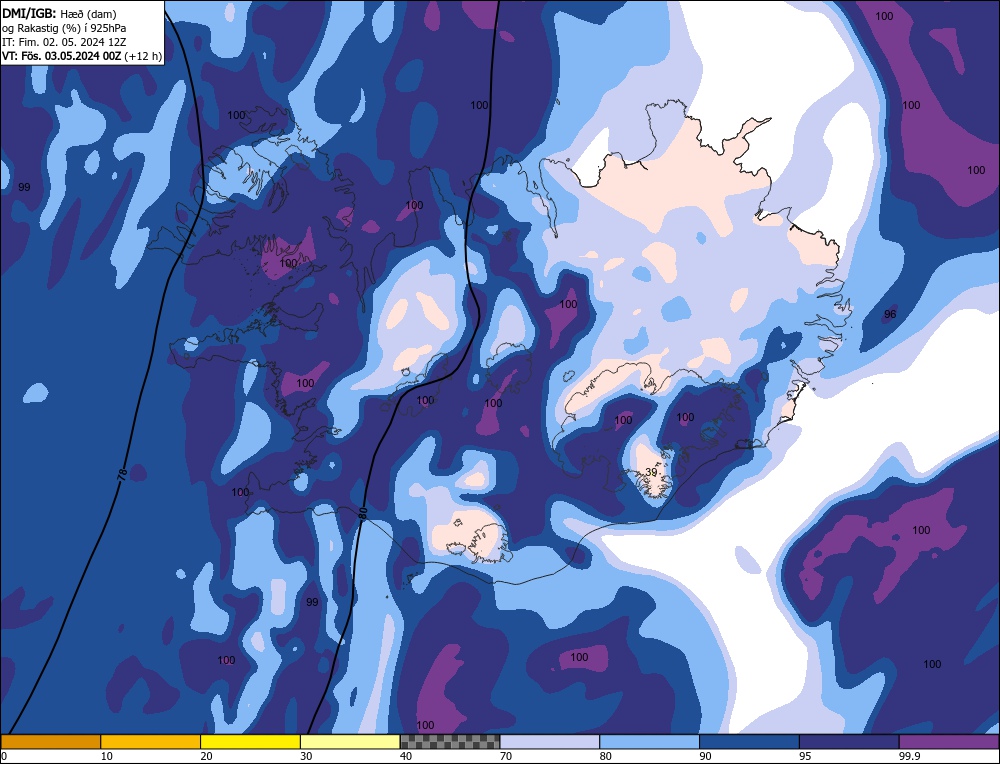Click the dark indigo 95–99.9 legend swatch
The height and width of the screenshot is (764, 1000).
point(849,742)
